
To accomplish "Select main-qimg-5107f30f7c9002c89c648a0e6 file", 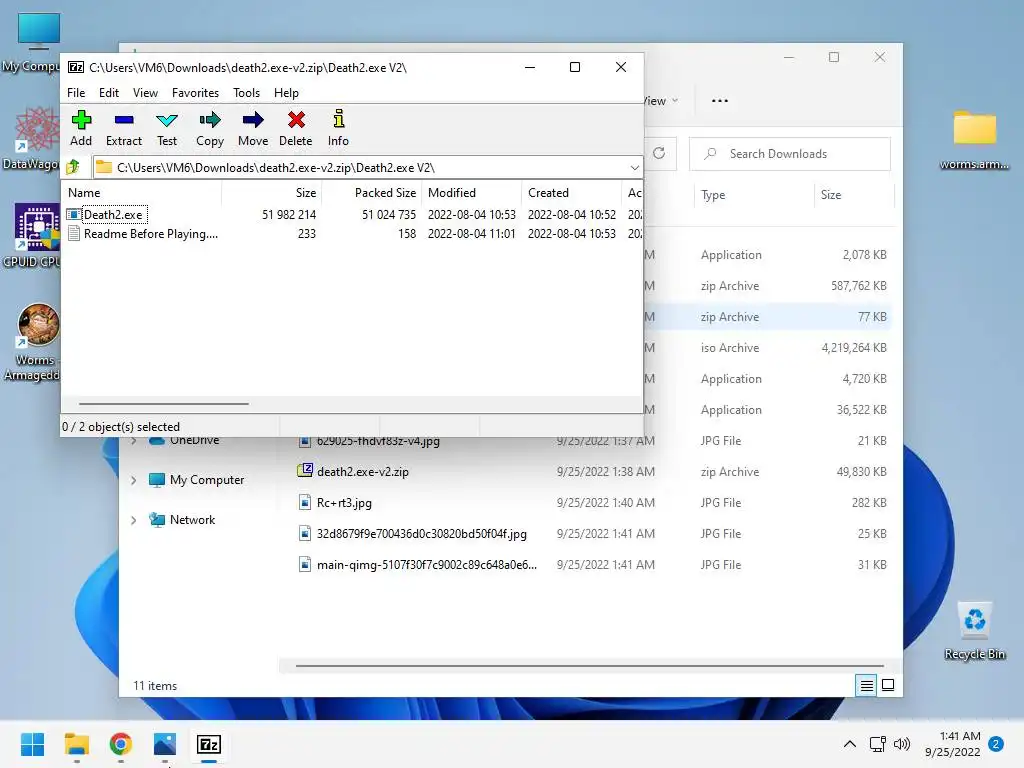I will [426, 565].
